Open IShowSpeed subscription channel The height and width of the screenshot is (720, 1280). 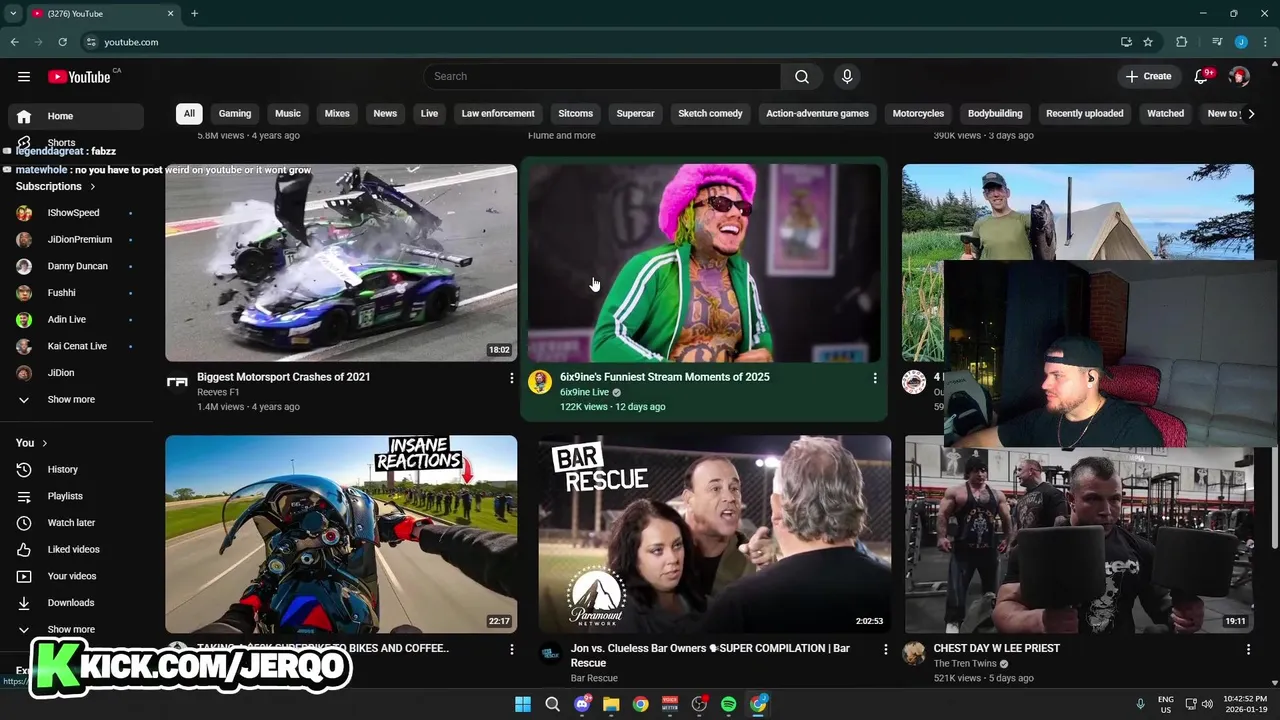[76, 213]
